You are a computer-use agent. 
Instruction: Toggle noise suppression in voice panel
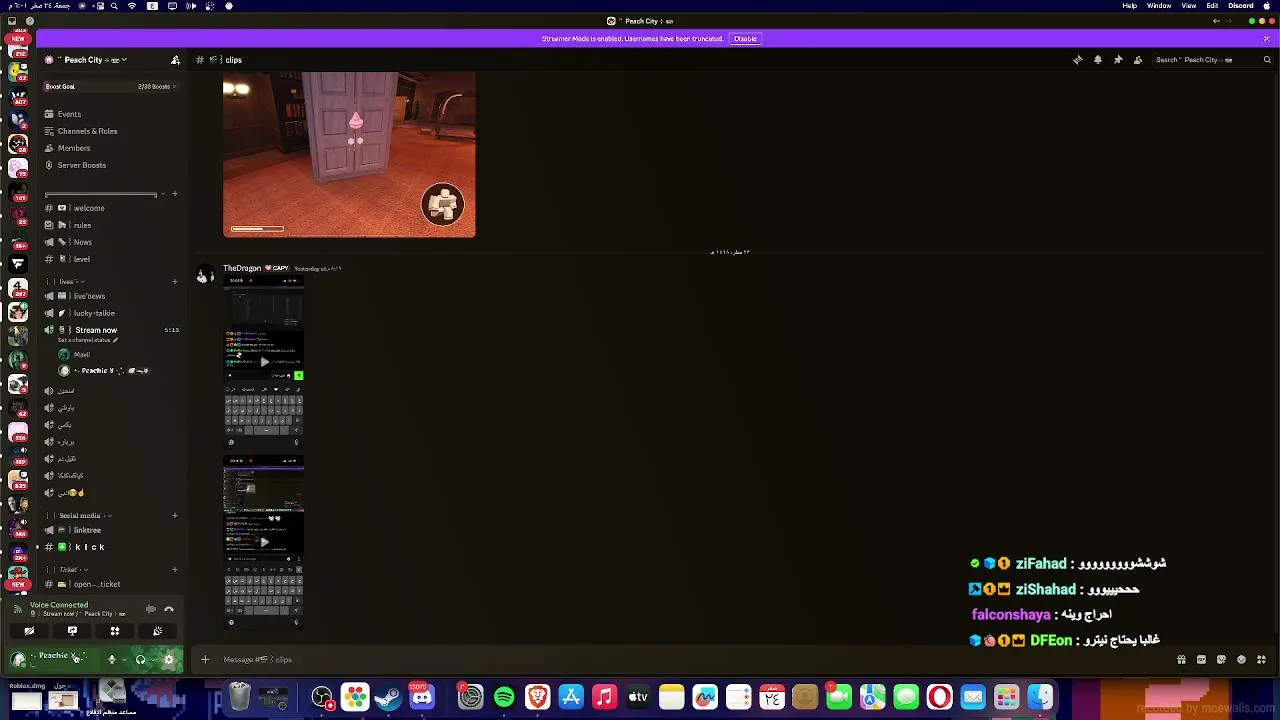click(x=150, y=609)
